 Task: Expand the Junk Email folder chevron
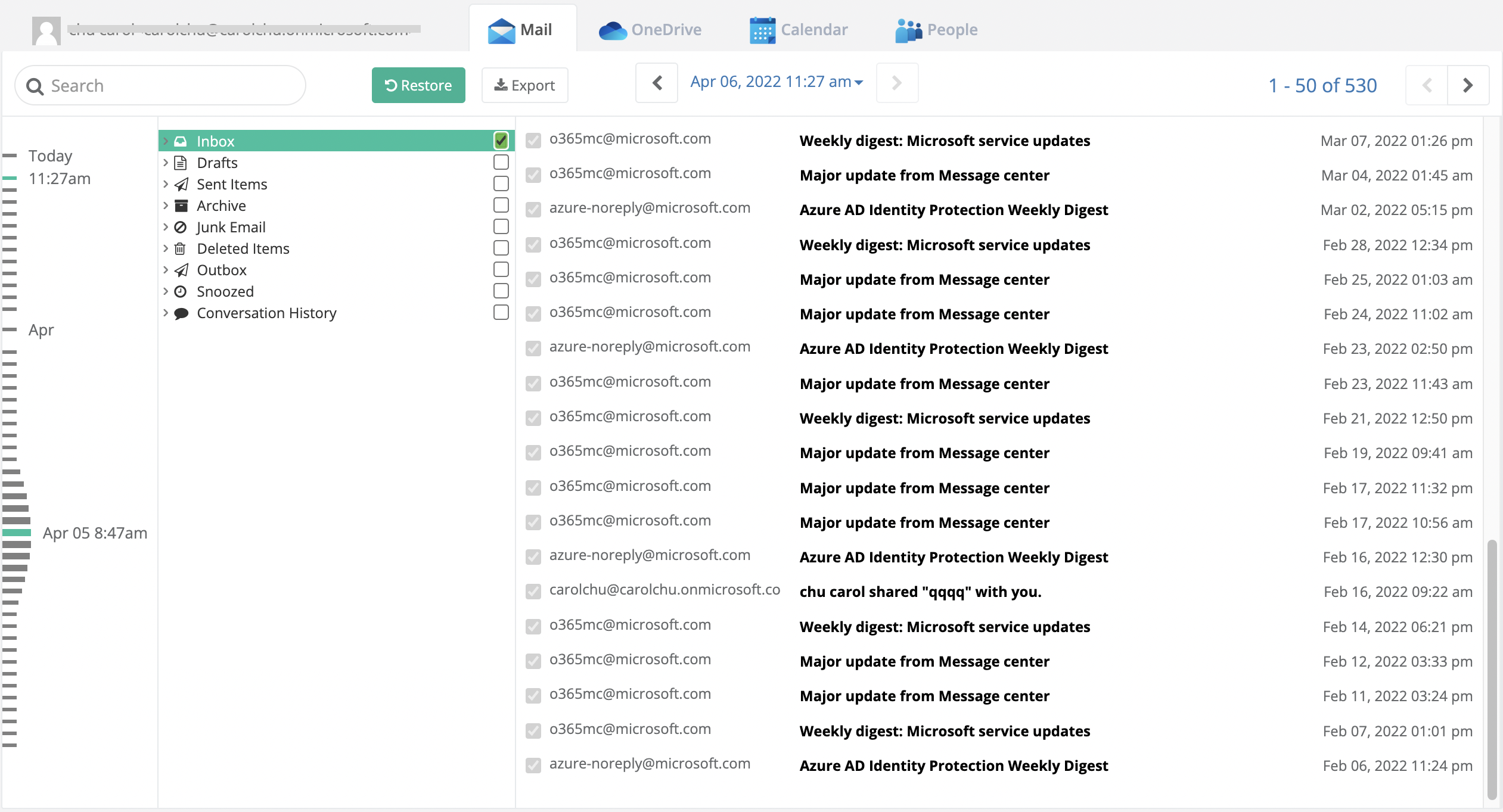(x=166, y=227)
